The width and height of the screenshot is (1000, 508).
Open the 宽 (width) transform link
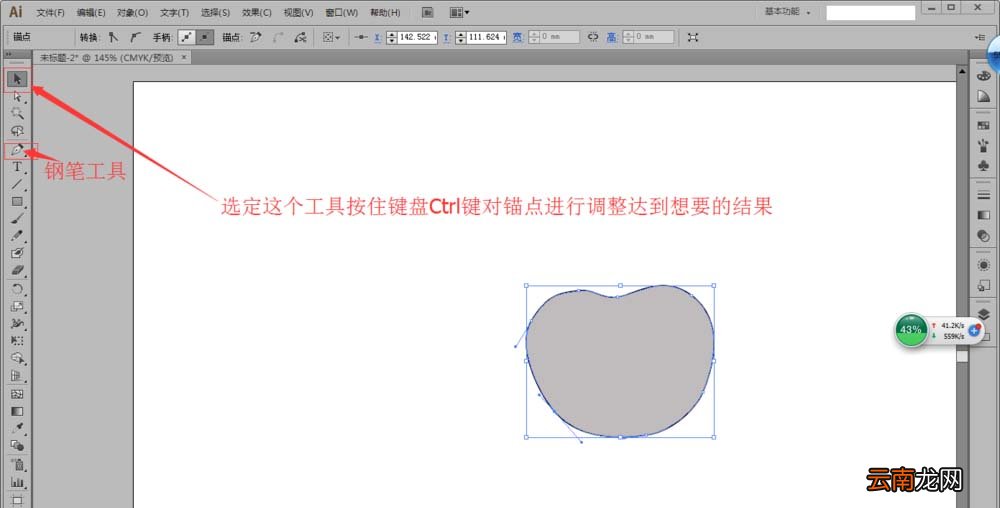518,38
